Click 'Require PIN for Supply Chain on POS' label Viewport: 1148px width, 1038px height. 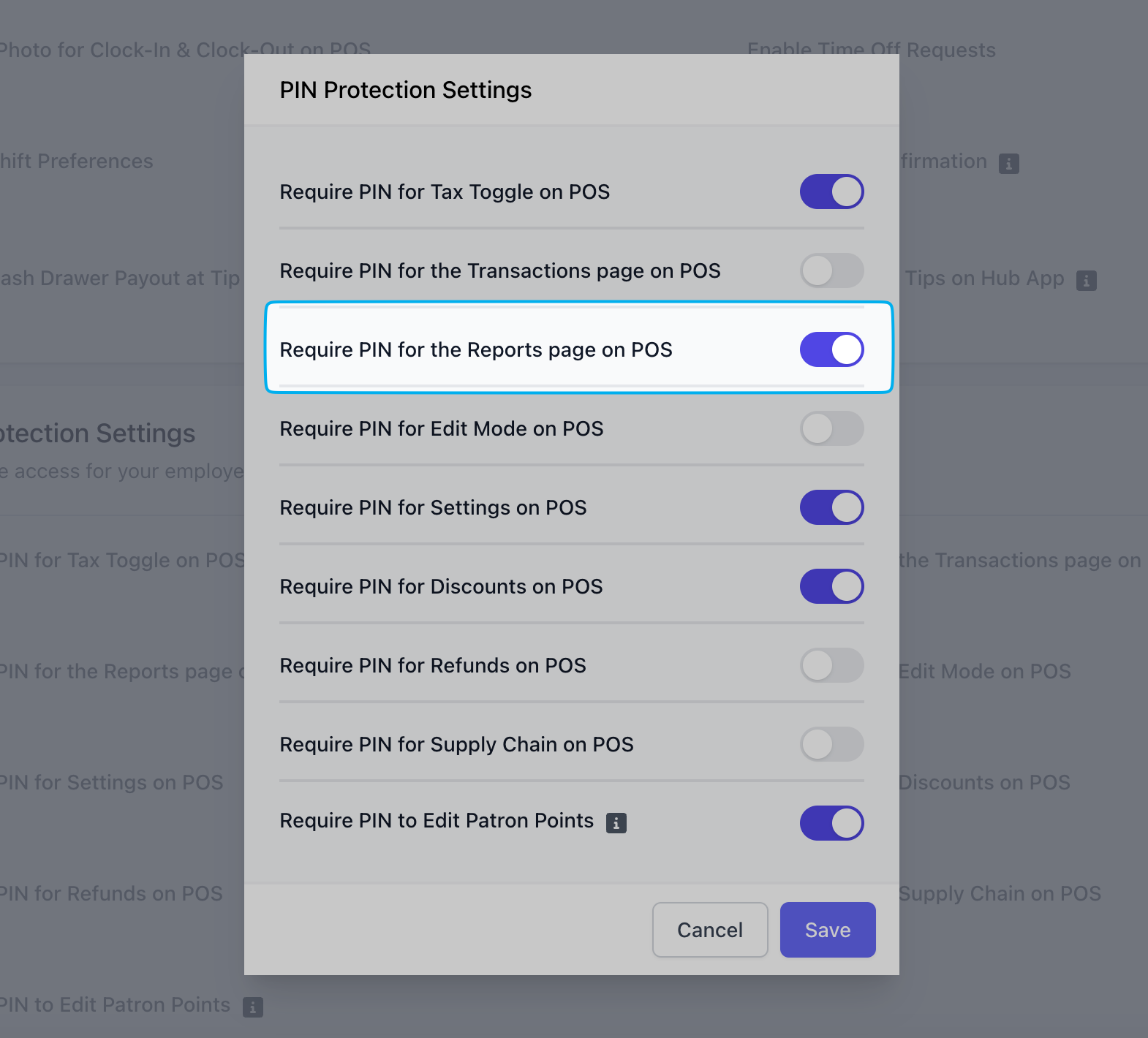tap(456, 745)
